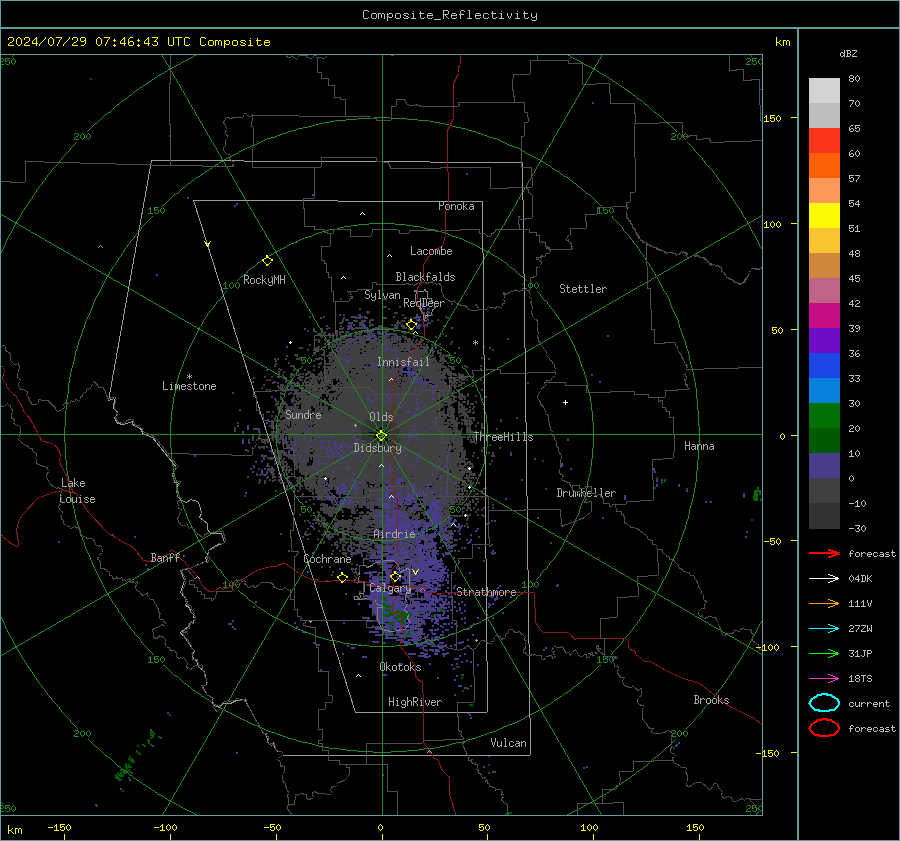
Task: Click the yellow diamond marker below Cochrane
Action: tap(343, 578)
